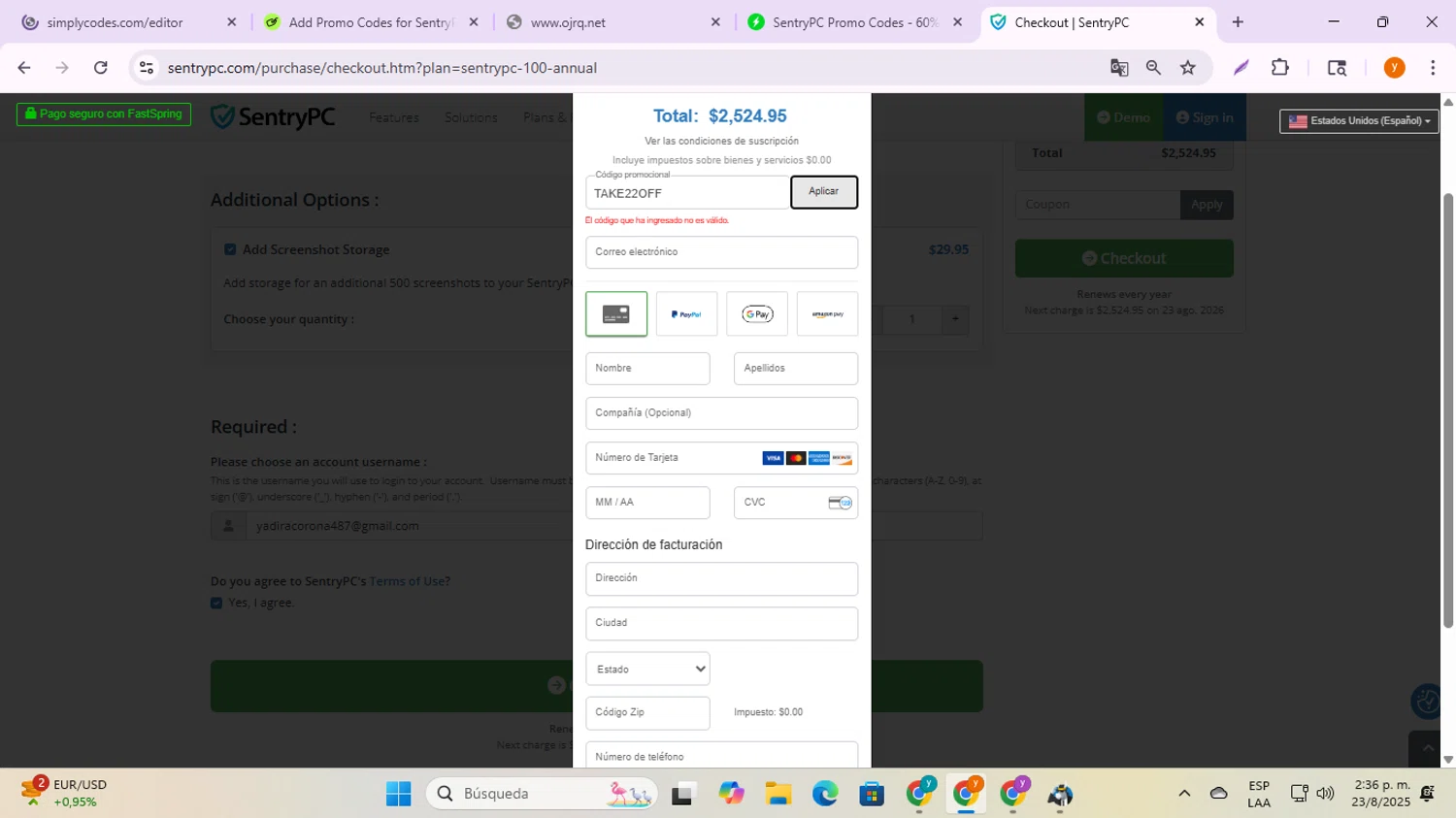
Task: Open the Estado state dropdown
Action: (647, 669)
